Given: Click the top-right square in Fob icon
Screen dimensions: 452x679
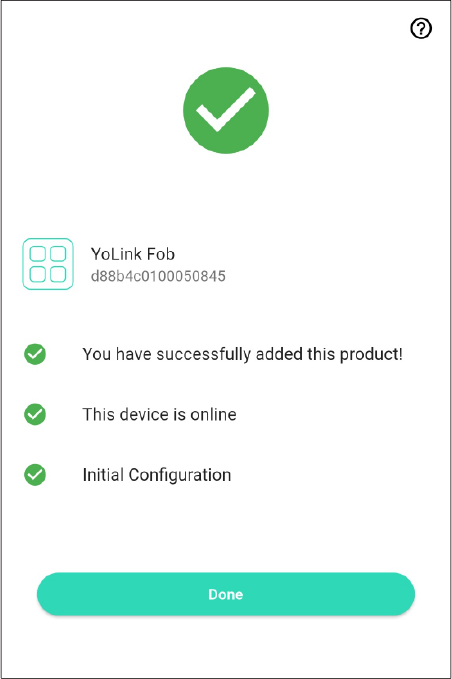Looking at the screenshot, I should pos(58,254).
